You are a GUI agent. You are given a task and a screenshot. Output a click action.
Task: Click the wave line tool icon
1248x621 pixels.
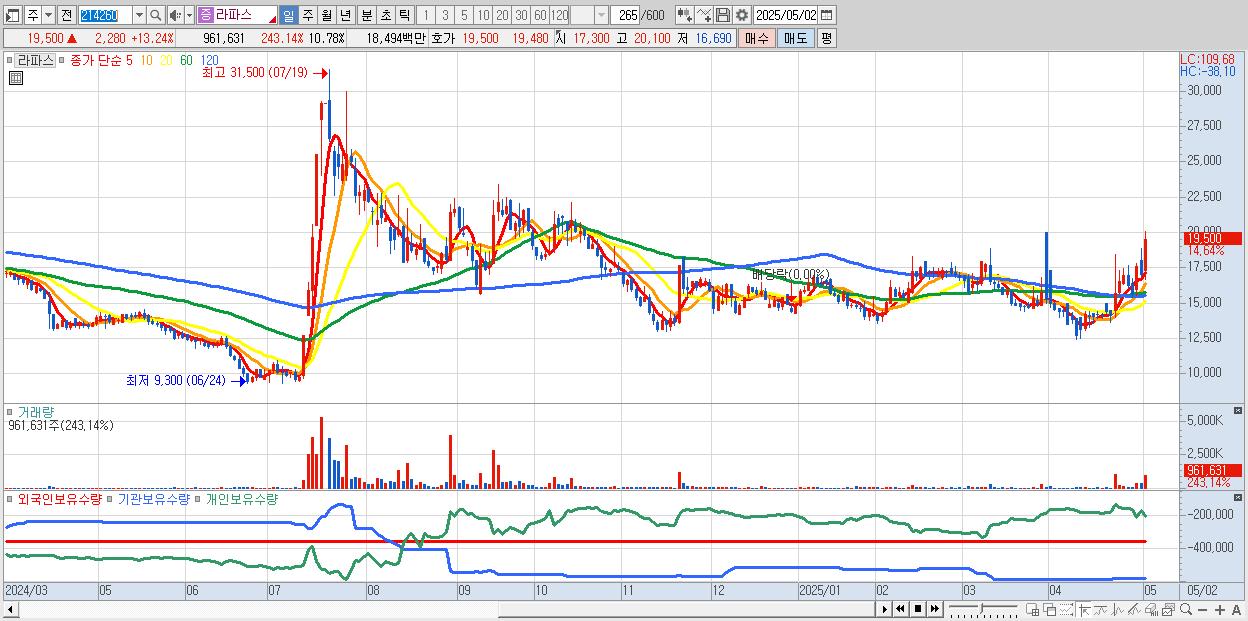pyautogui.click(x=1118, y=609)
